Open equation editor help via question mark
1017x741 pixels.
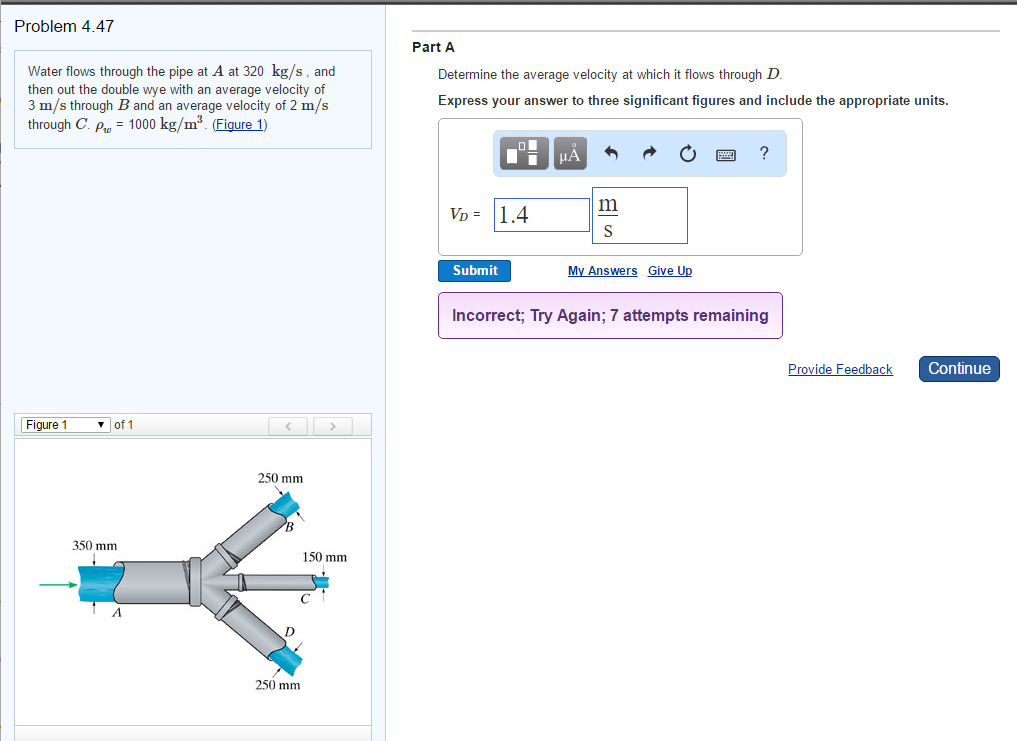(763, 153)
